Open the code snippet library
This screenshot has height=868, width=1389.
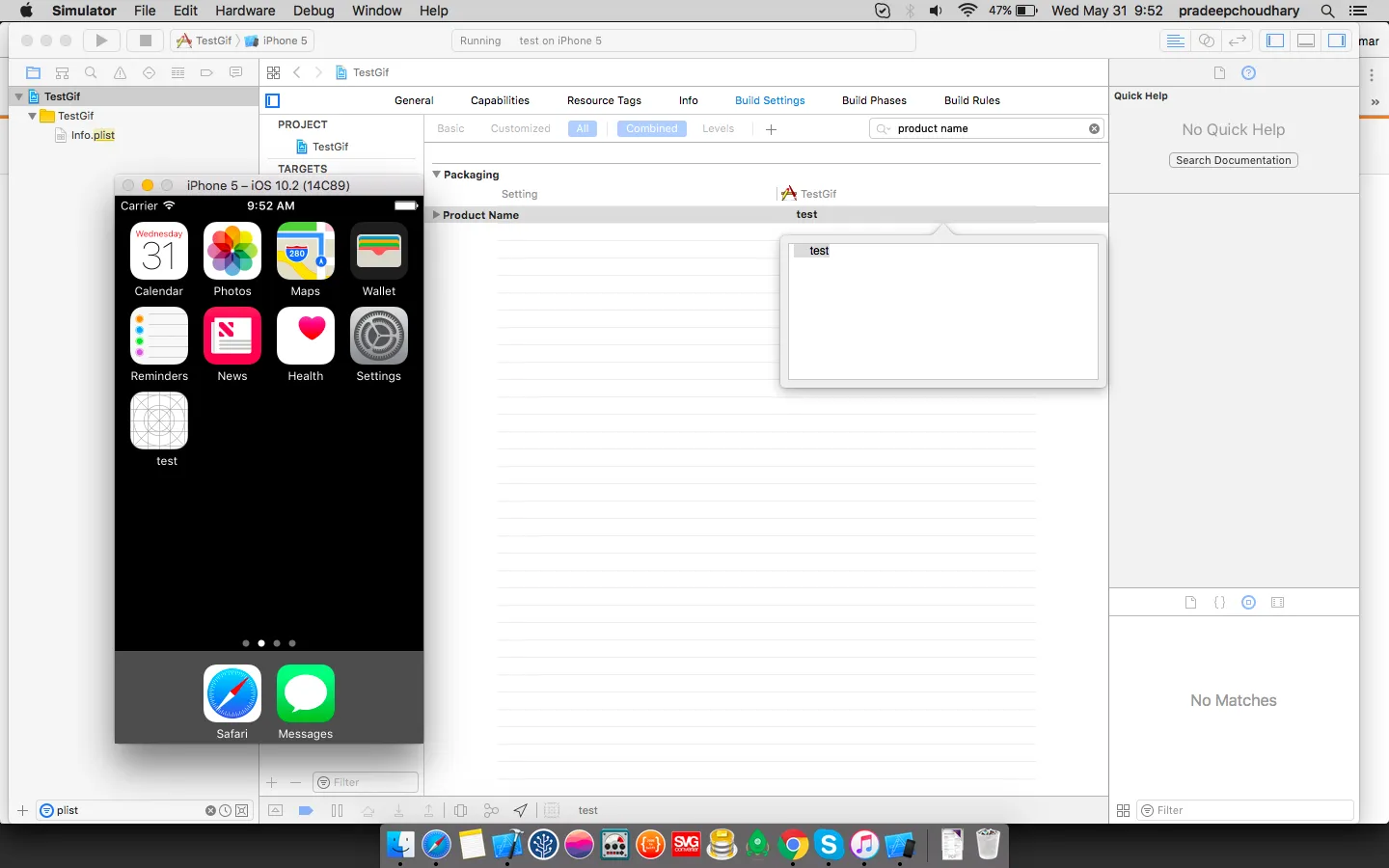[x=1219, y=603]
